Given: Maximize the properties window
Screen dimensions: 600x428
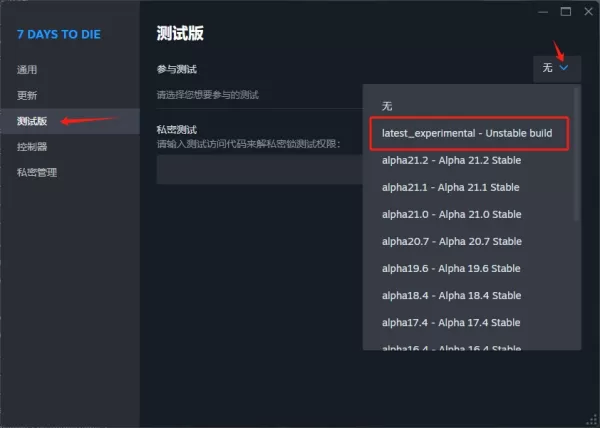Looking at the screenshot, I should coord(566,12).
